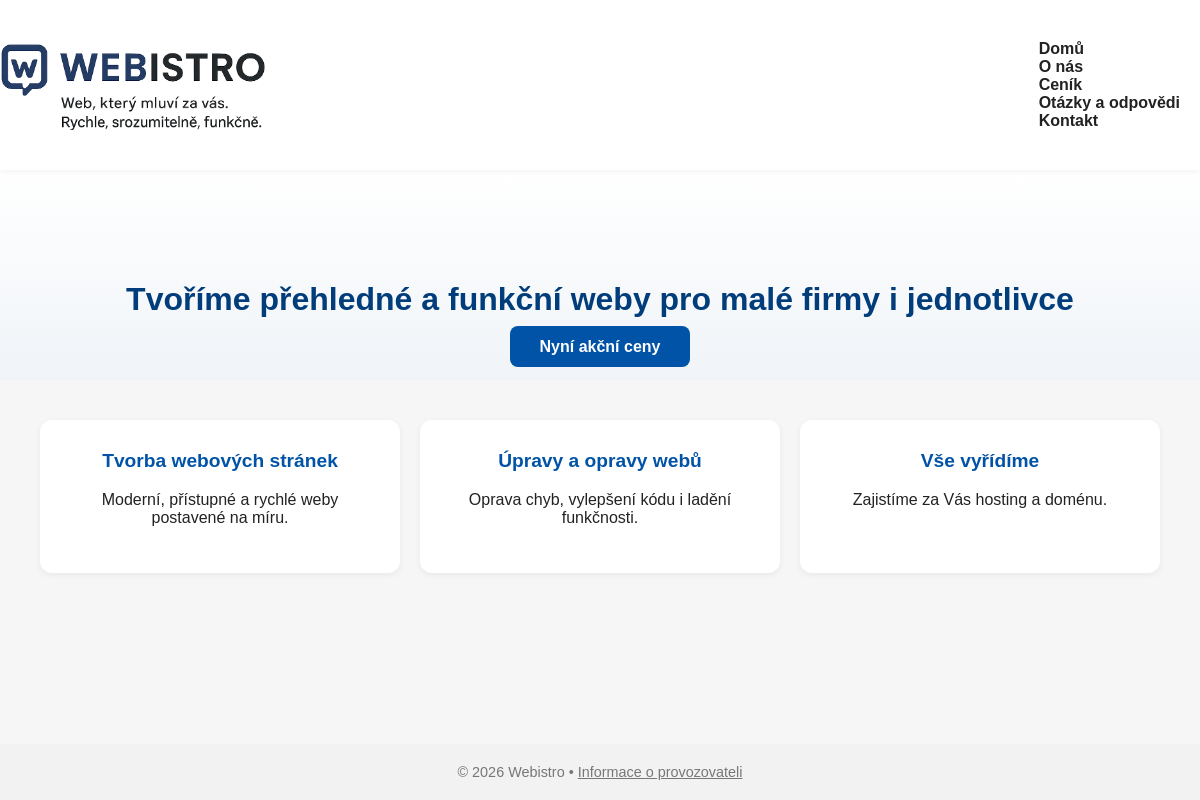1200x800 pixels.
Task: Click the hero headline about funkční weby
Action: tap(599, 298)
